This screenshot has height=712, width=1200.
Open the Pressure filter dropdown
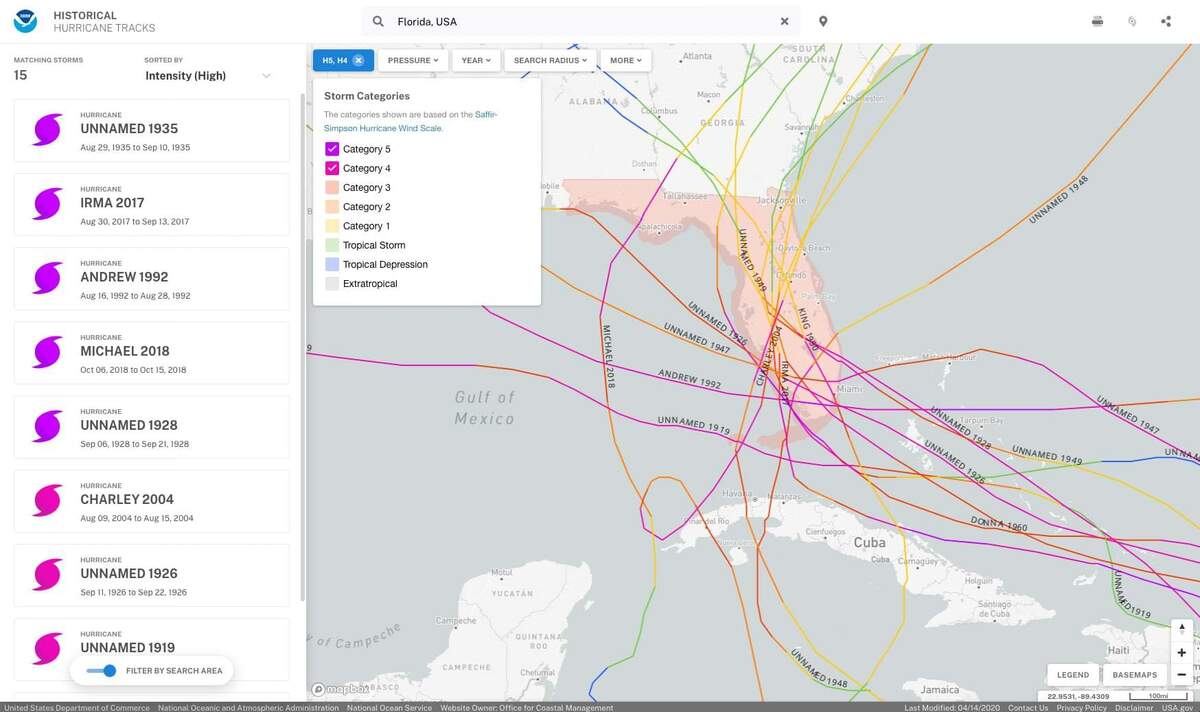pos(412,60)
